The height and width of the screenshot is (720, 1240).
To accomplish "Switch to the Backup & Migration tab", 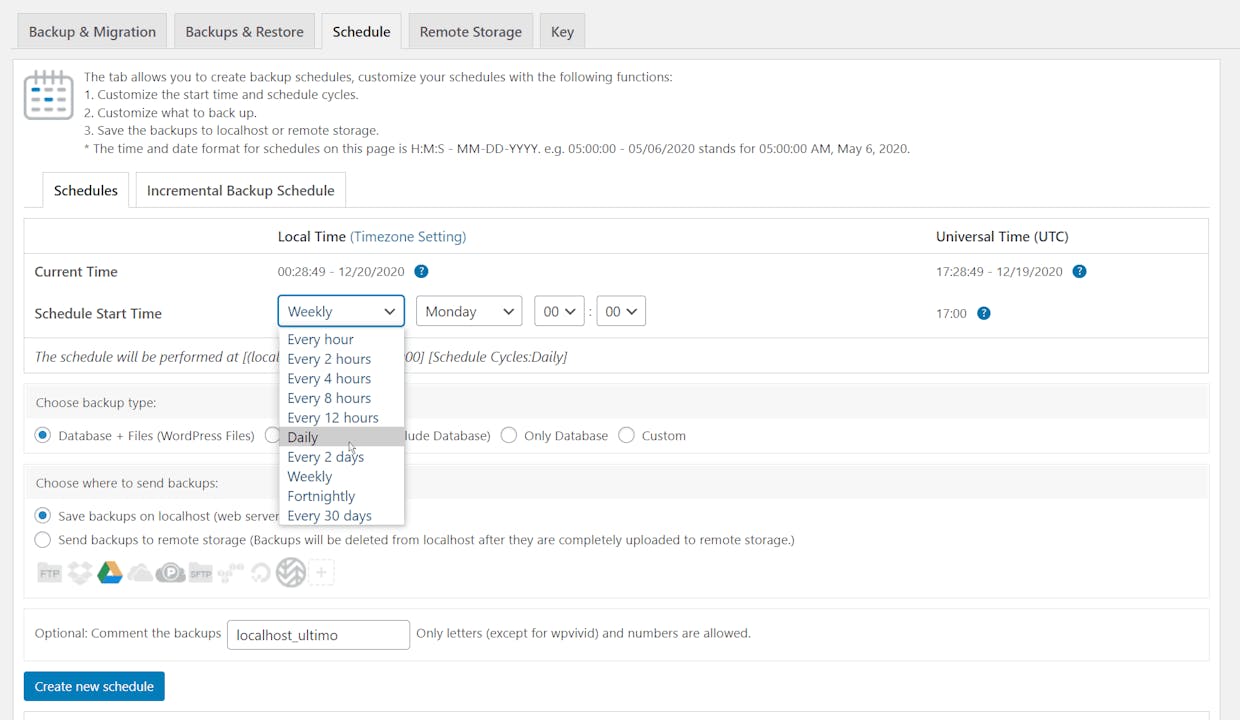I will pos(92,31).
